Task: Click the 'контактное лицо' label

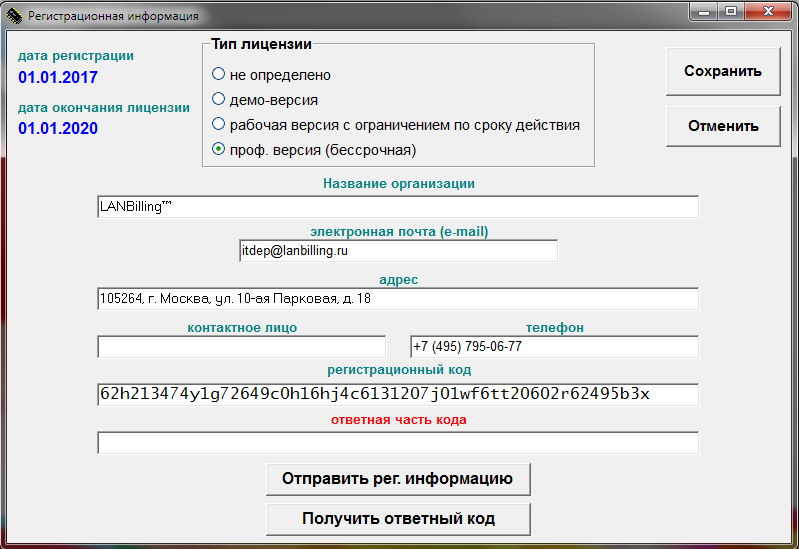Action: click(242, 328)
